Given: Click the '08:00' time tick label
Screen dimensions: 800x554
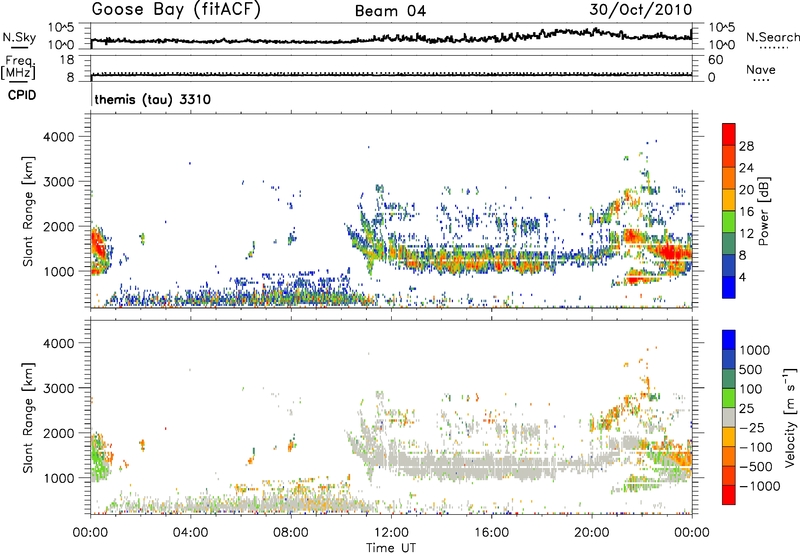Looking at the screenshot, I should pyautogui.click(x=291, y=533).
